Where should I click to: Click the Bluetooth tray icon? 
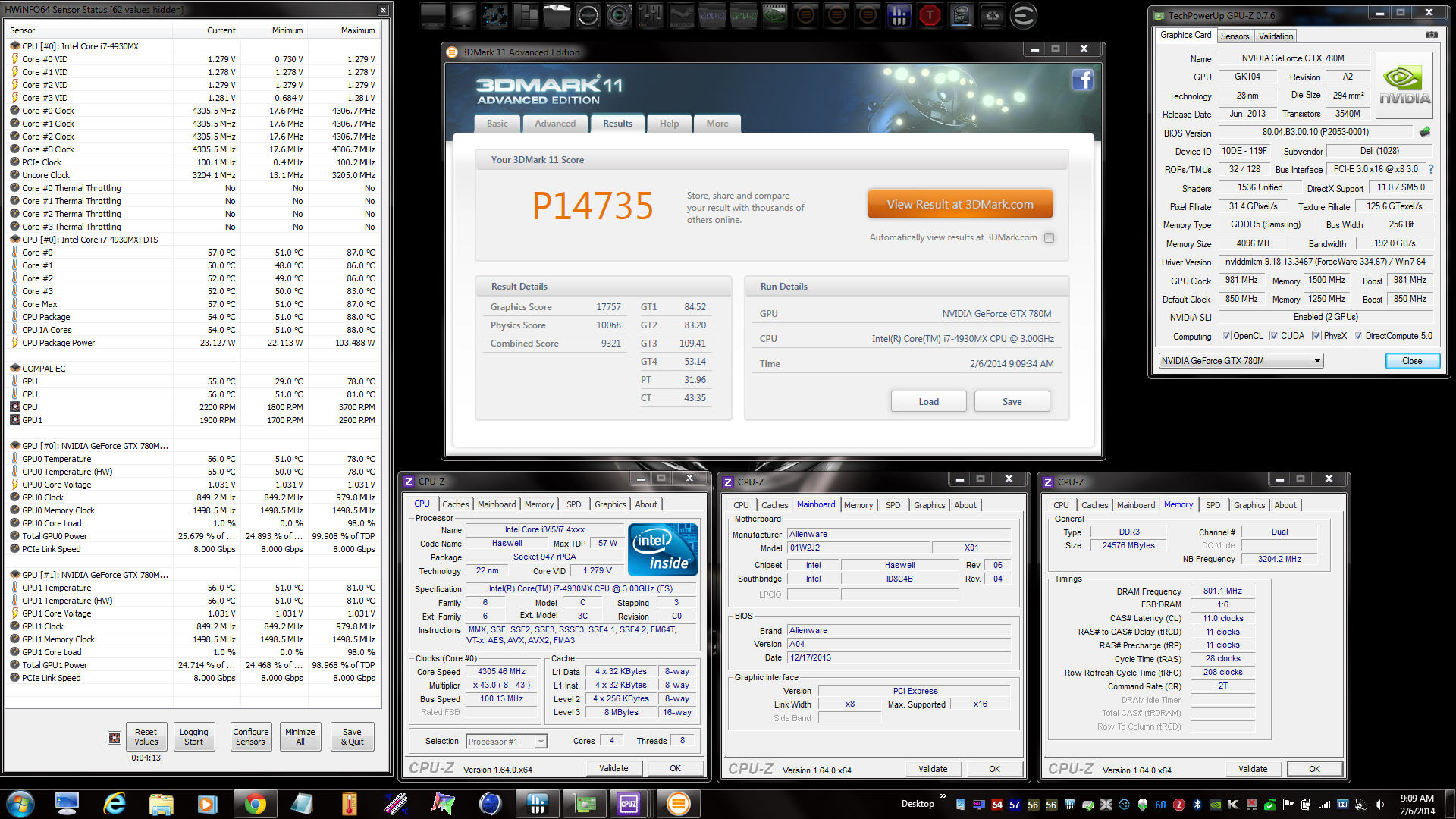tap(1197, 805)
